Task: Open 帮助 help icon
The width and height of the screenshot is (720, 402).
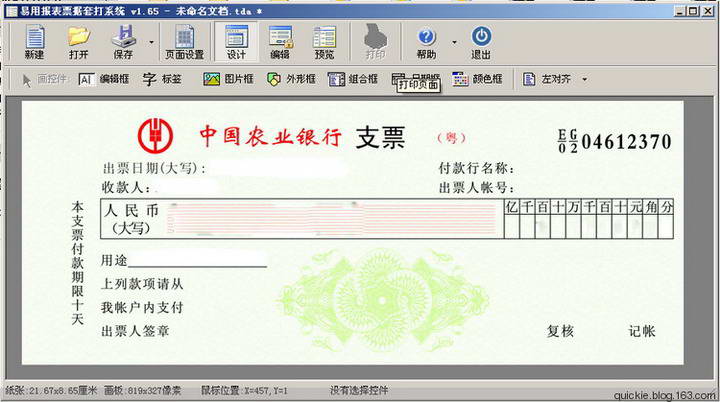Action: (x=426, y=42)
